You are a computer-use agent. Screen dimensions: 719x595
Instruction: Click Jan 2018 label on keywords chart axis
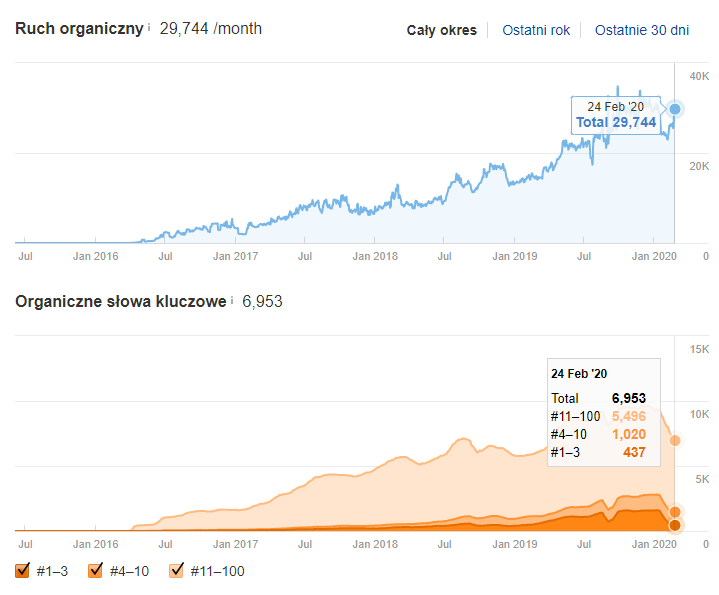click(375, 544)
